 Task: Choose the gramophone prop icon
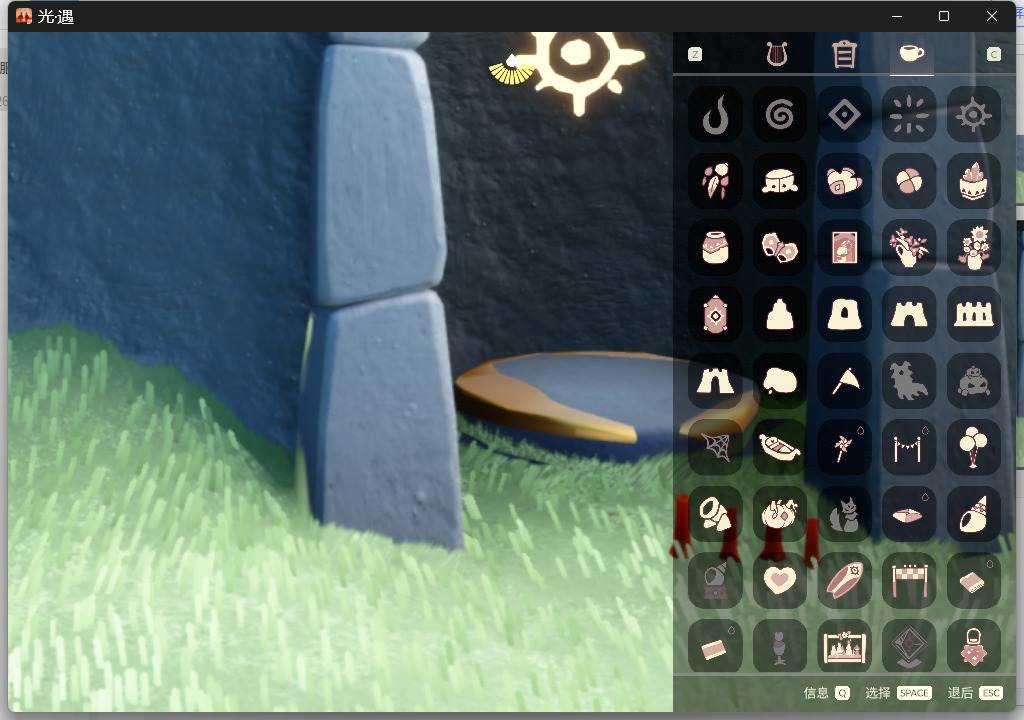point(715,580)
